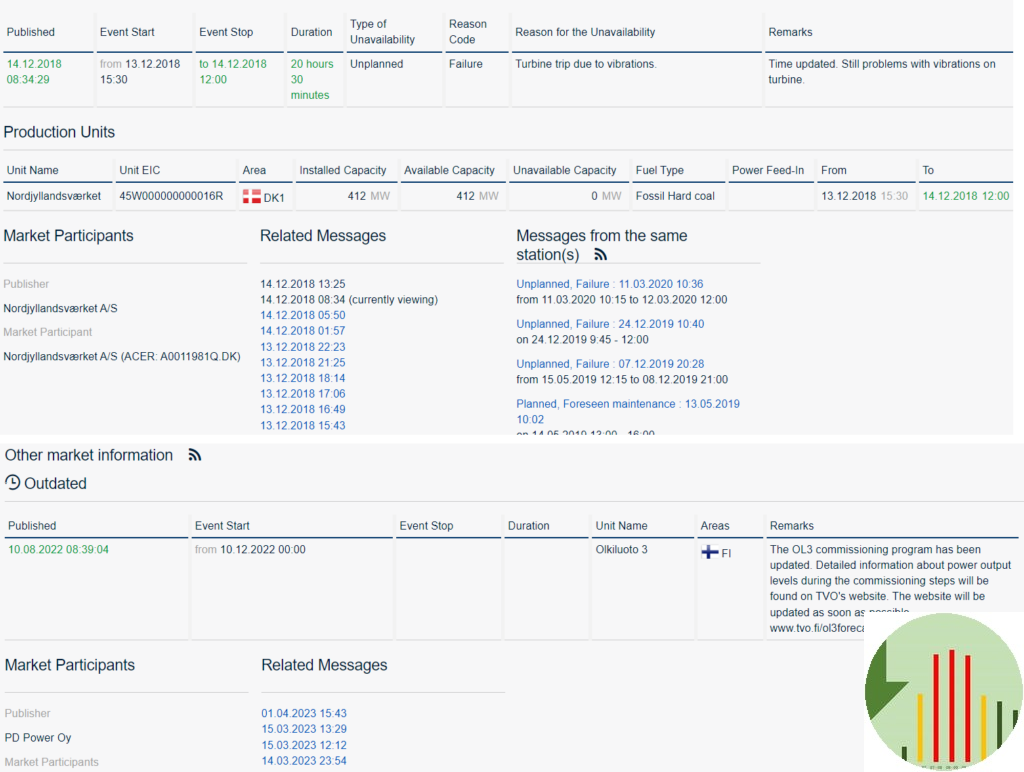Image resolution: width=1024 pixels, height=772 pixels.
Task: Click the bar chart logo
Action: coord(943,692)
